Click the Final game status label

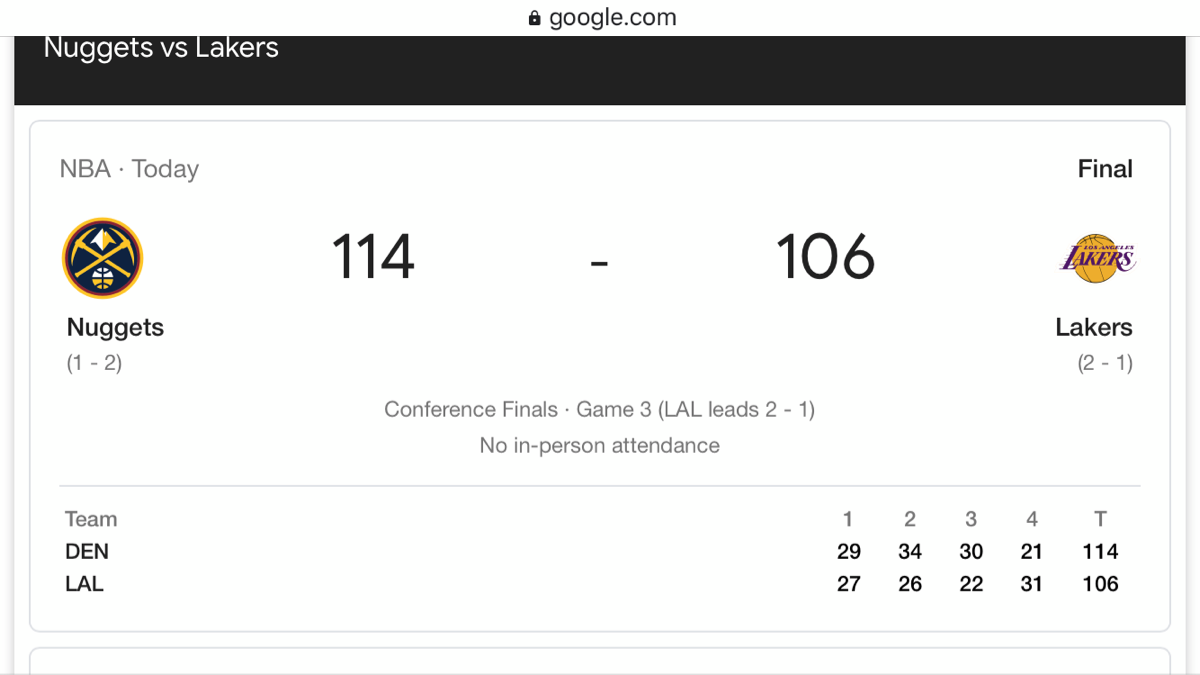click(1105, 169)
